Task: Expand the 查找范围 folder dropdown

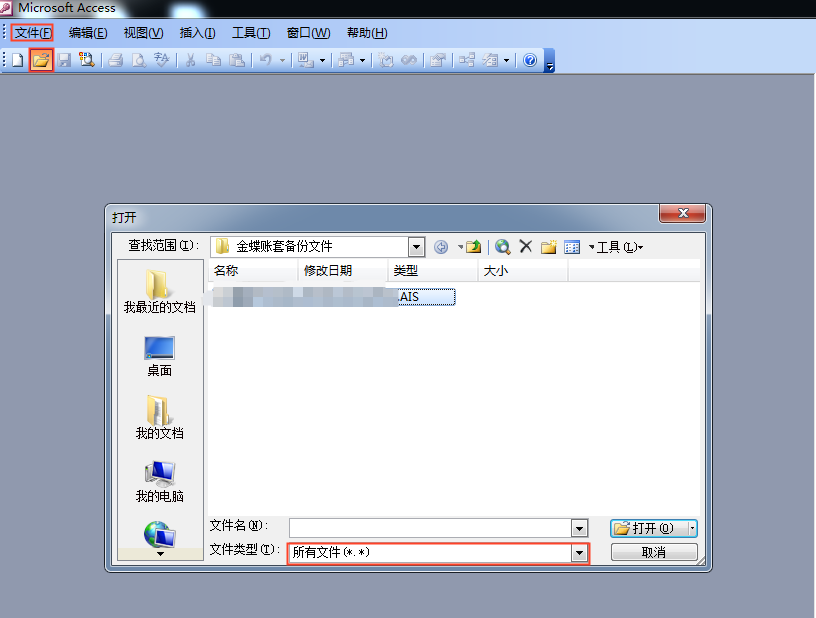Action: (416, 247)
